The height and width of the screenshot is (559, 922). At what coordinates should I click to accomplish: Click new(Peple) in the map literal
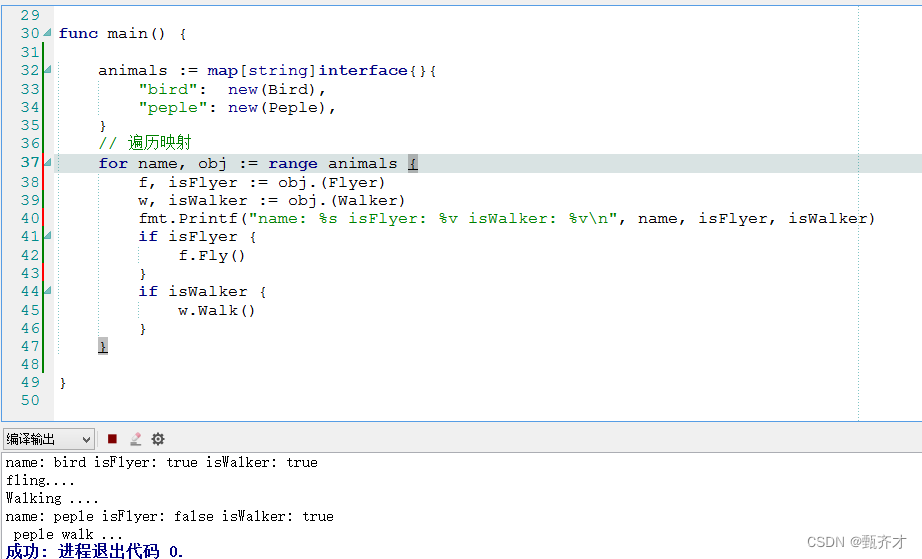[277, 108]
